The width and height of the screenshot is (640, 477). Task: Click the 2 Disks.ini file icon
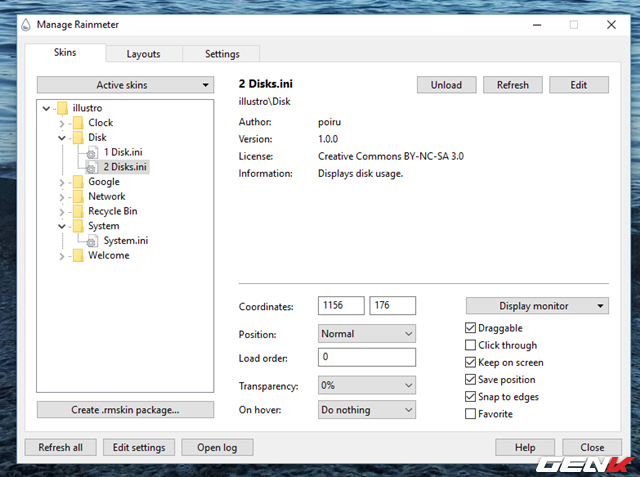coord(92,167)
